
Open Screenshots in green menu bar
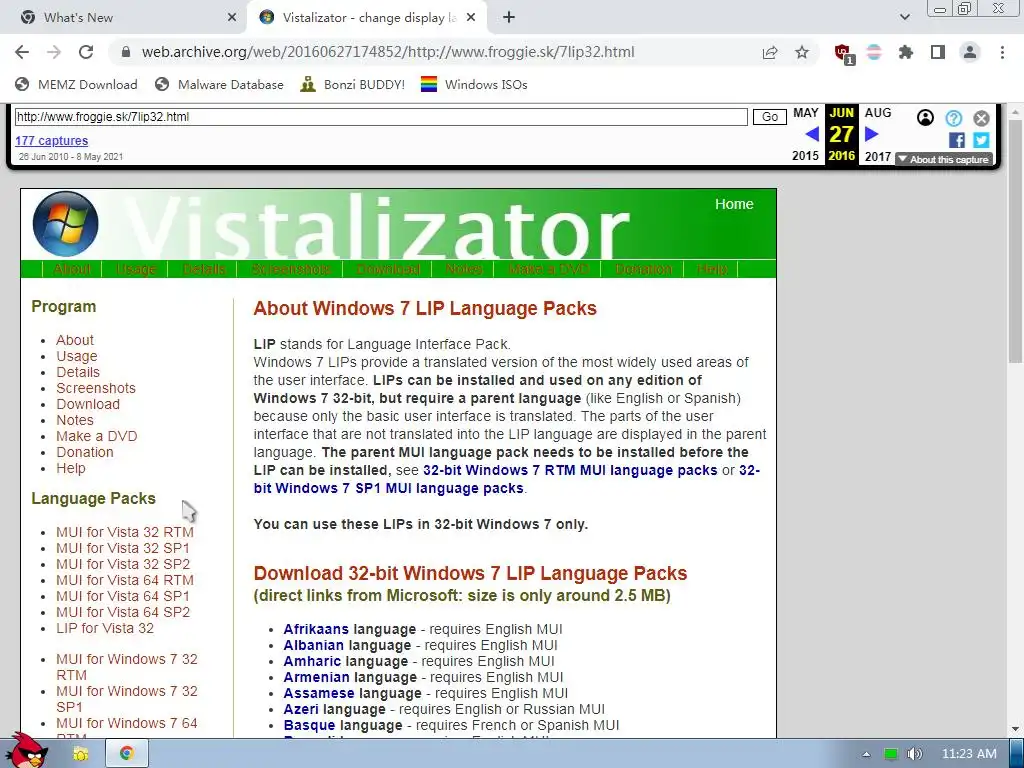291,269
